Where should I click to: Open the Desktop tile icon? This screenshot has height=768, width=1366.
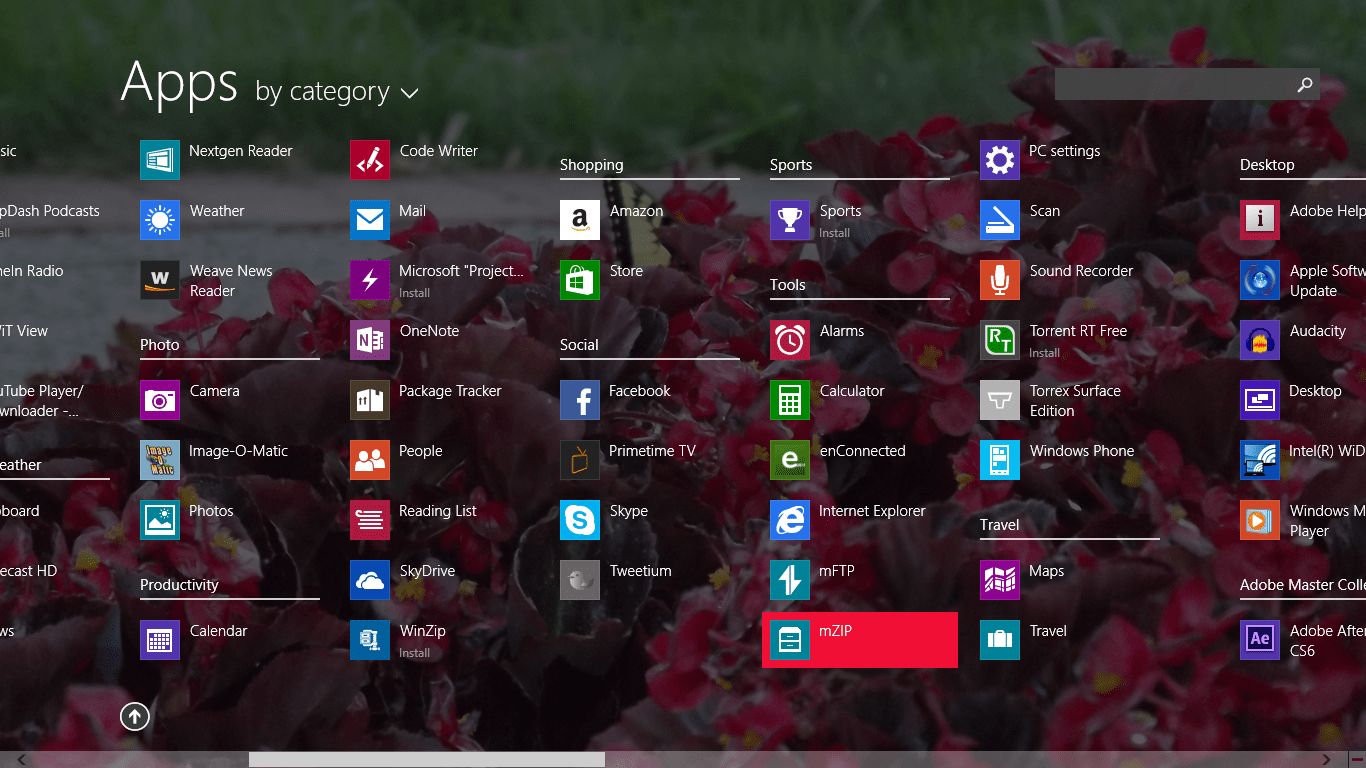pos(1260,400)
